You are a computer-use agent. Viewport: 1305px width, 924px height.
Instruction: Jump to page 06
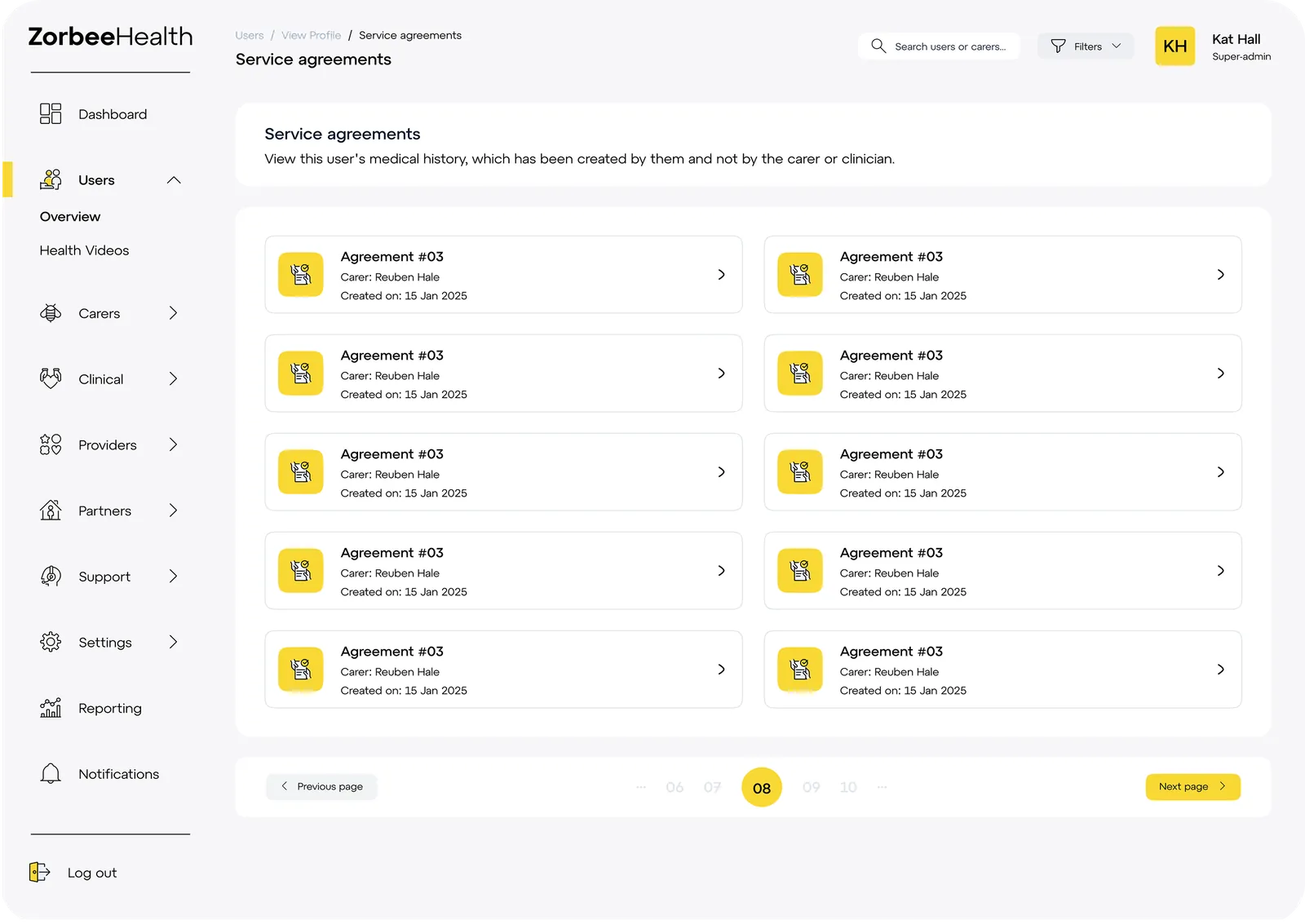pyautogui.click(x=675, y=787)
